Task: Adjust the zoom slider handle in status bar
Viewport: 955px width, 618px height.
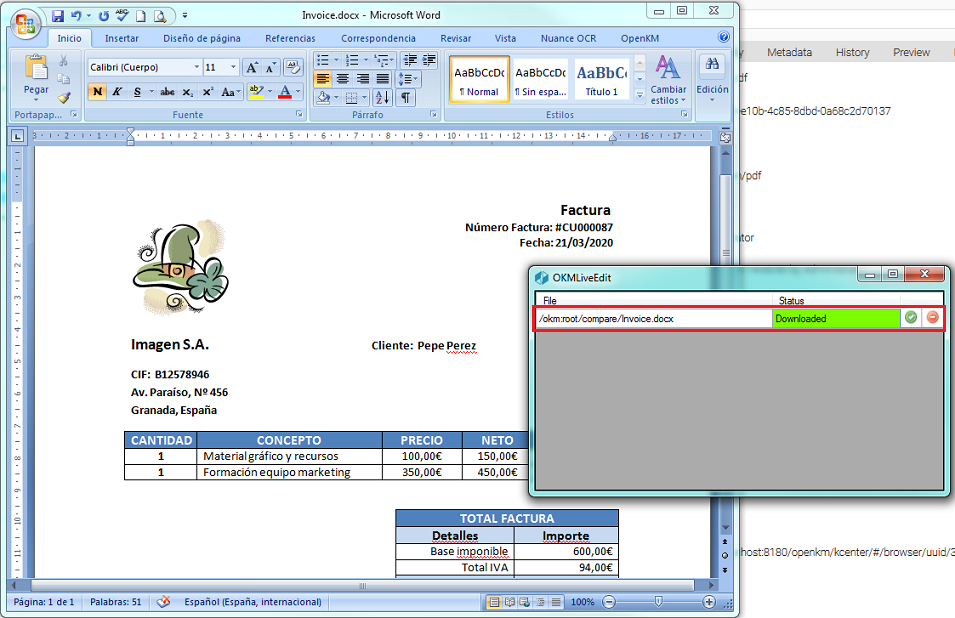Action: (x=658, y=602)
